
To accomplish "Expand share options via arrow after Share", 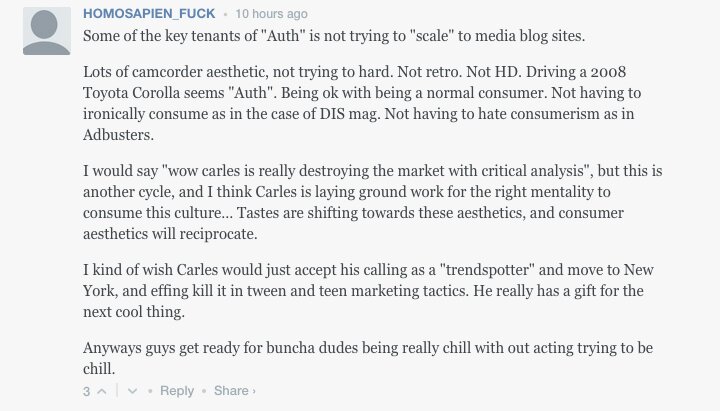I will coord(254,391).
